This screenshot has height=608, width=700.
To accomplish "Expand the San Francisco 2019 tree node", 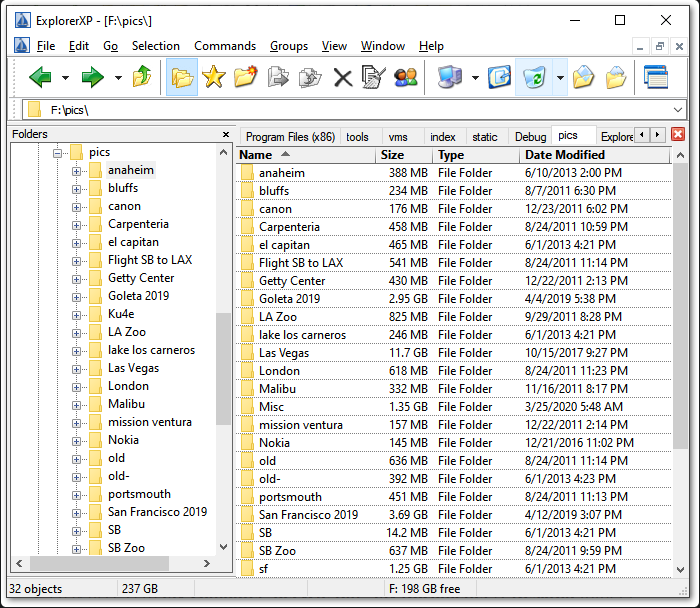I will click(76, 513).
